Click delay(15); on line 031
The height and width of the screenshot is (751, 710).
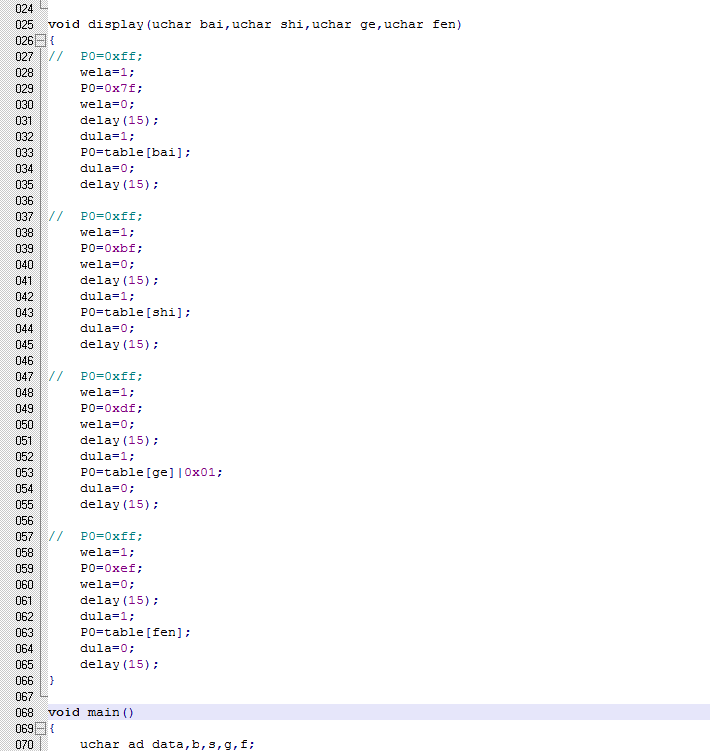[x=119, y=120]
